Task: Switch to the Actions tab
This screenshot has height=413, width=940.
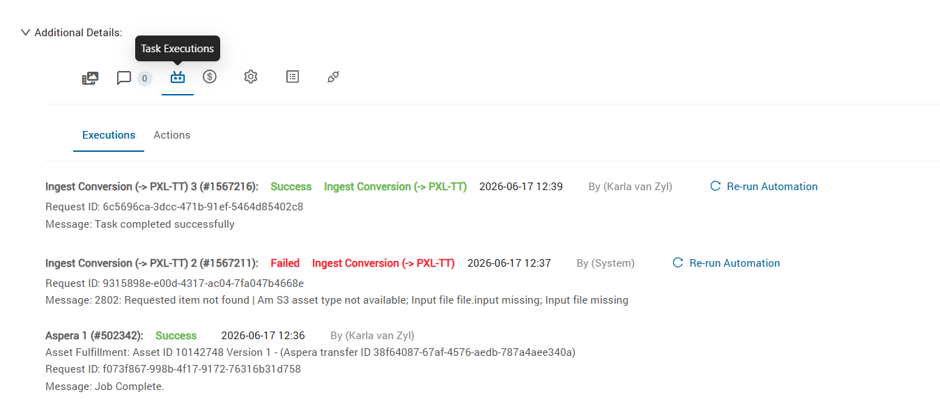Action: pyautogui.click(x=172, y=135)
